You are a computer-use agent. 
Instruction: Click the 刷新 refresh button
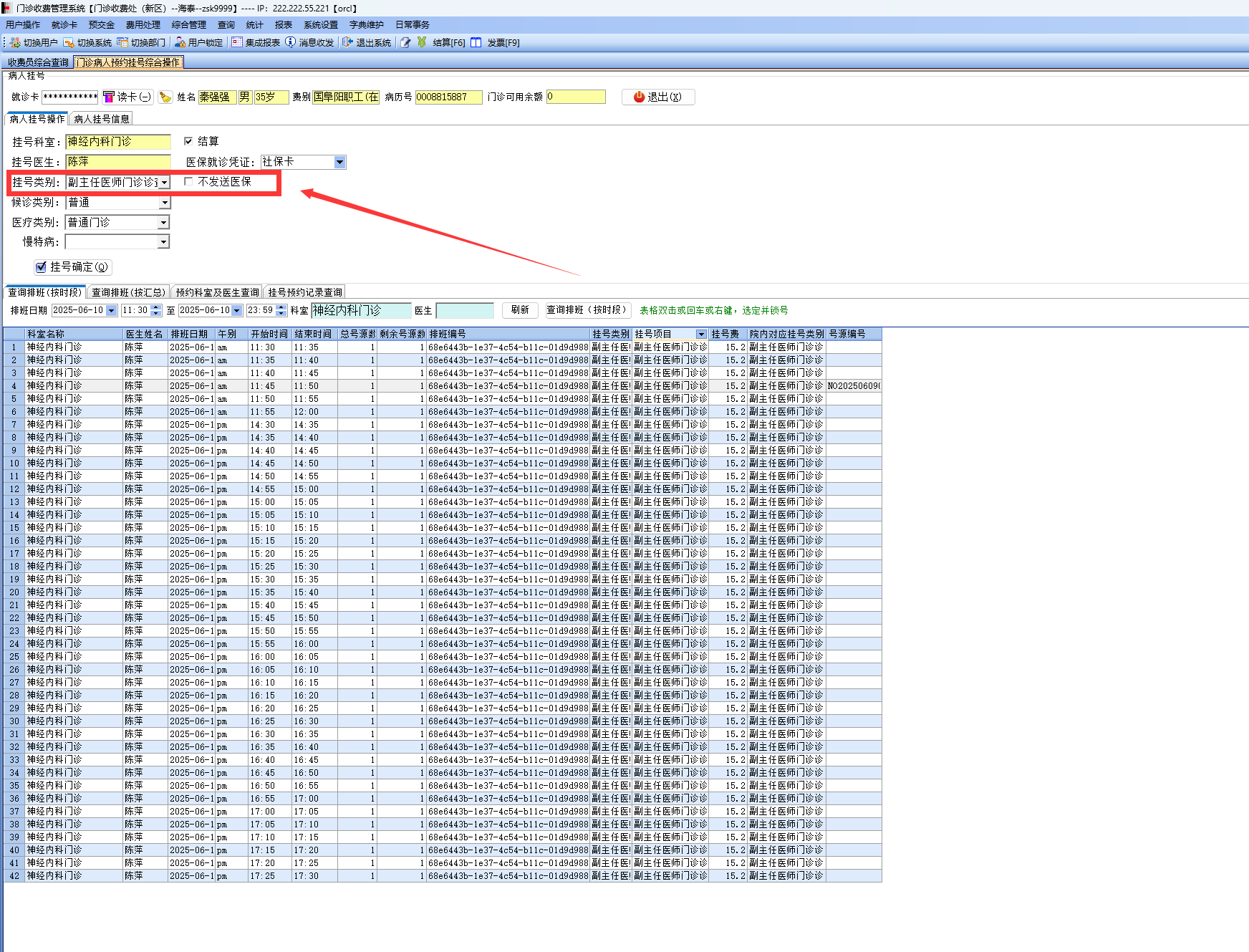click(x=520, y=310)
